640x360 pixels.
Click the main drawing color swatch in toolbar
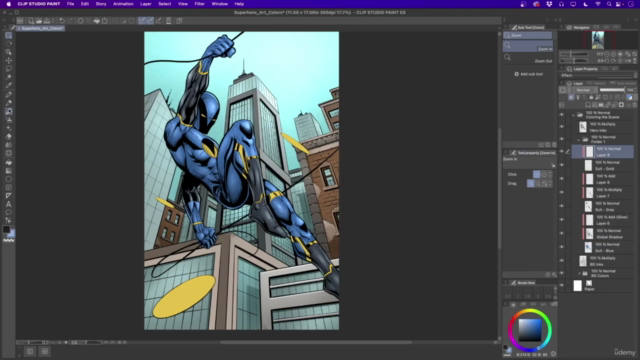(x=6, y=229)
